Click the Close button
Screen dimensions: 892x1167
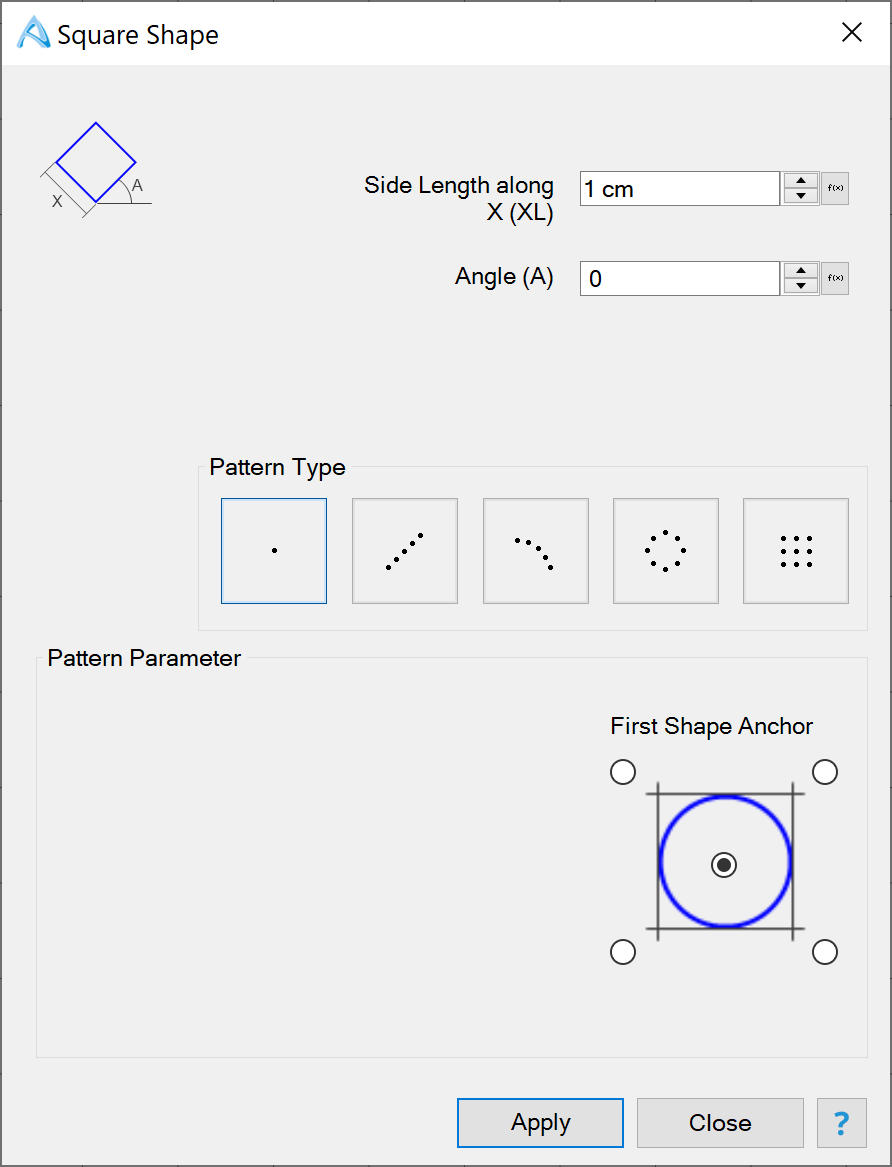[x=720, y=1123]
